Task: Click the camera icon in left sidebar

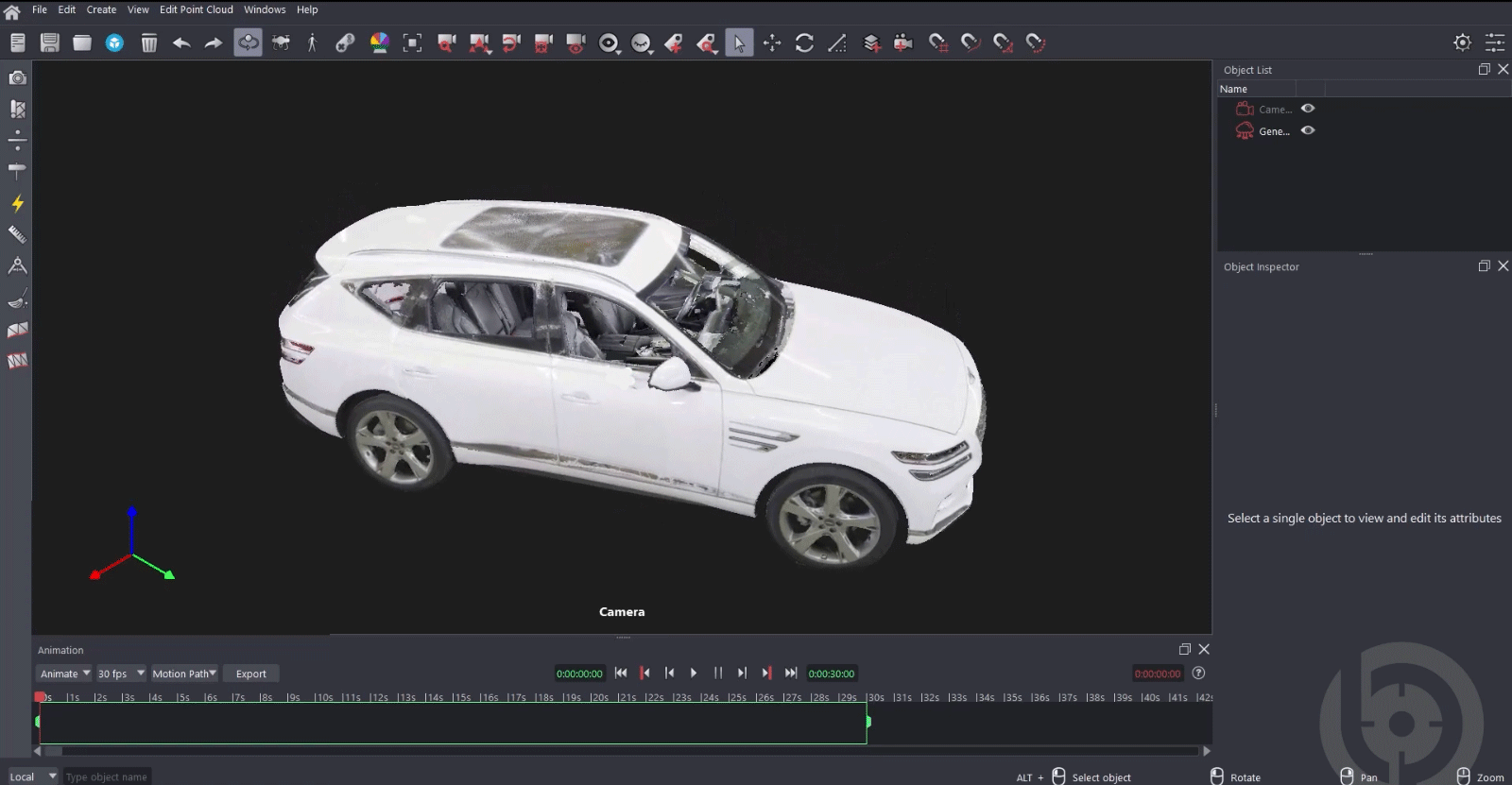Action: 17,77
